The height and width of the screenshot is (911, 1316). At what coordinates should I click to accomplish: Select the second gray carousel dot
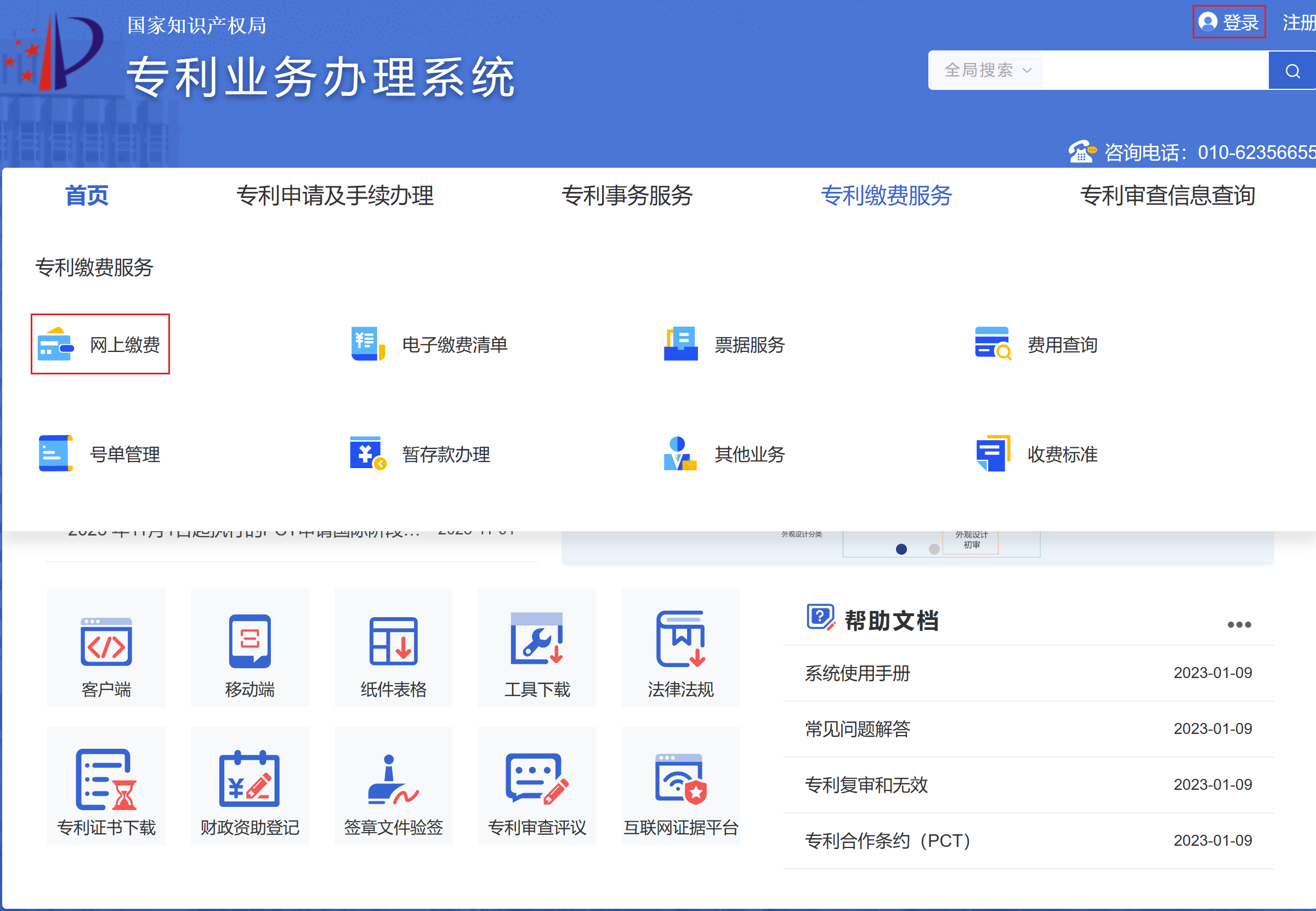pyautogui.click(x=934, y=549)
